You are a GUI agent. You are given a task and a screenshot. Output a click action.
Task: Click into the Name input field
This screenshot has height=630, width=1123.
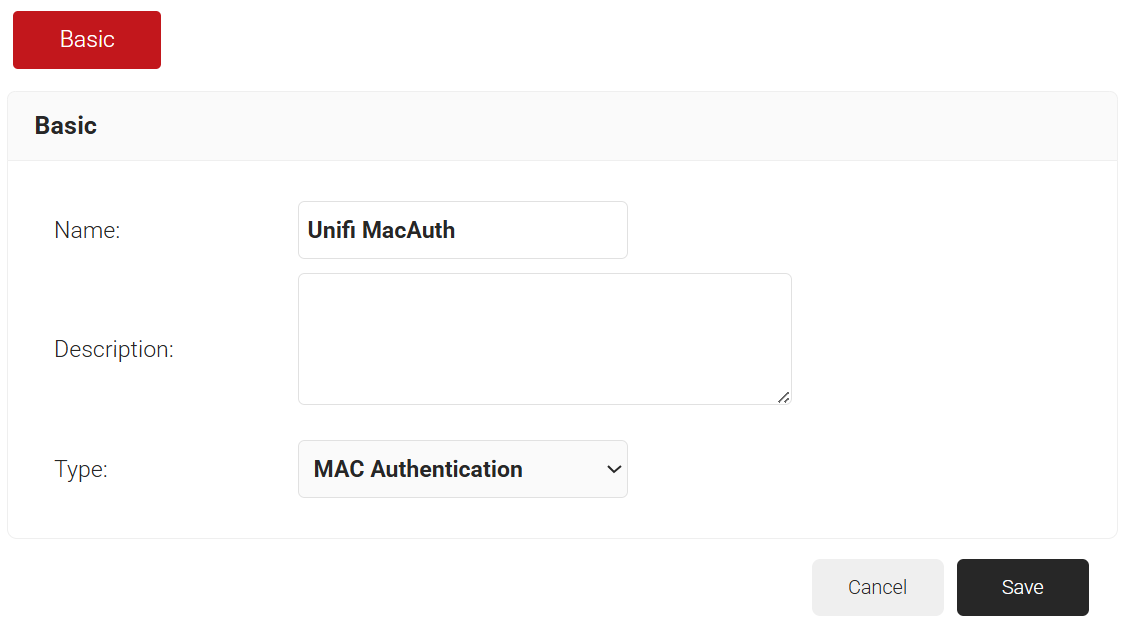pyautogui.click(x=462, y=230)
